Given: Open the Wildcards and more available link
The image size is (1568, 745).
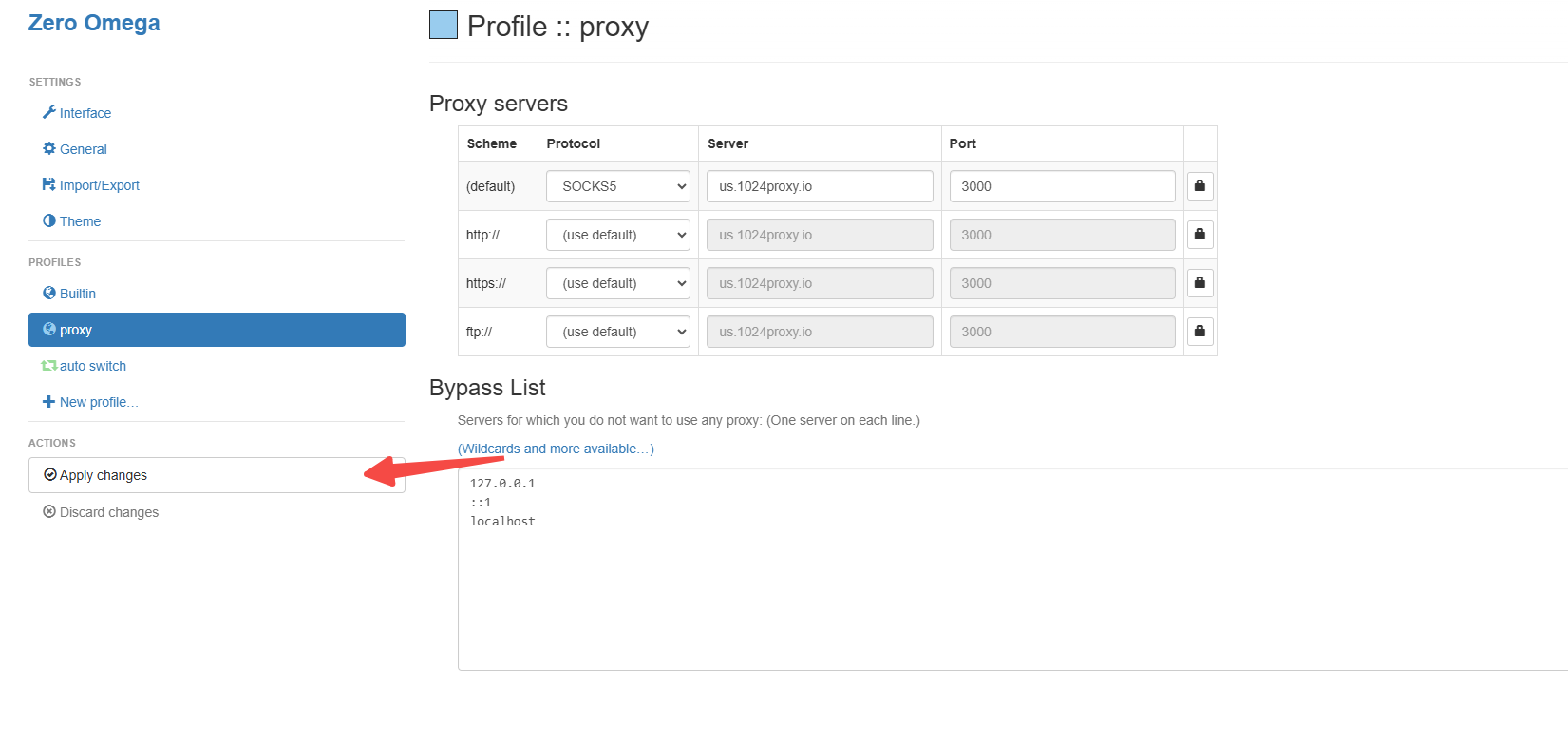Looking at the screenshot, I should pos(556,449).
